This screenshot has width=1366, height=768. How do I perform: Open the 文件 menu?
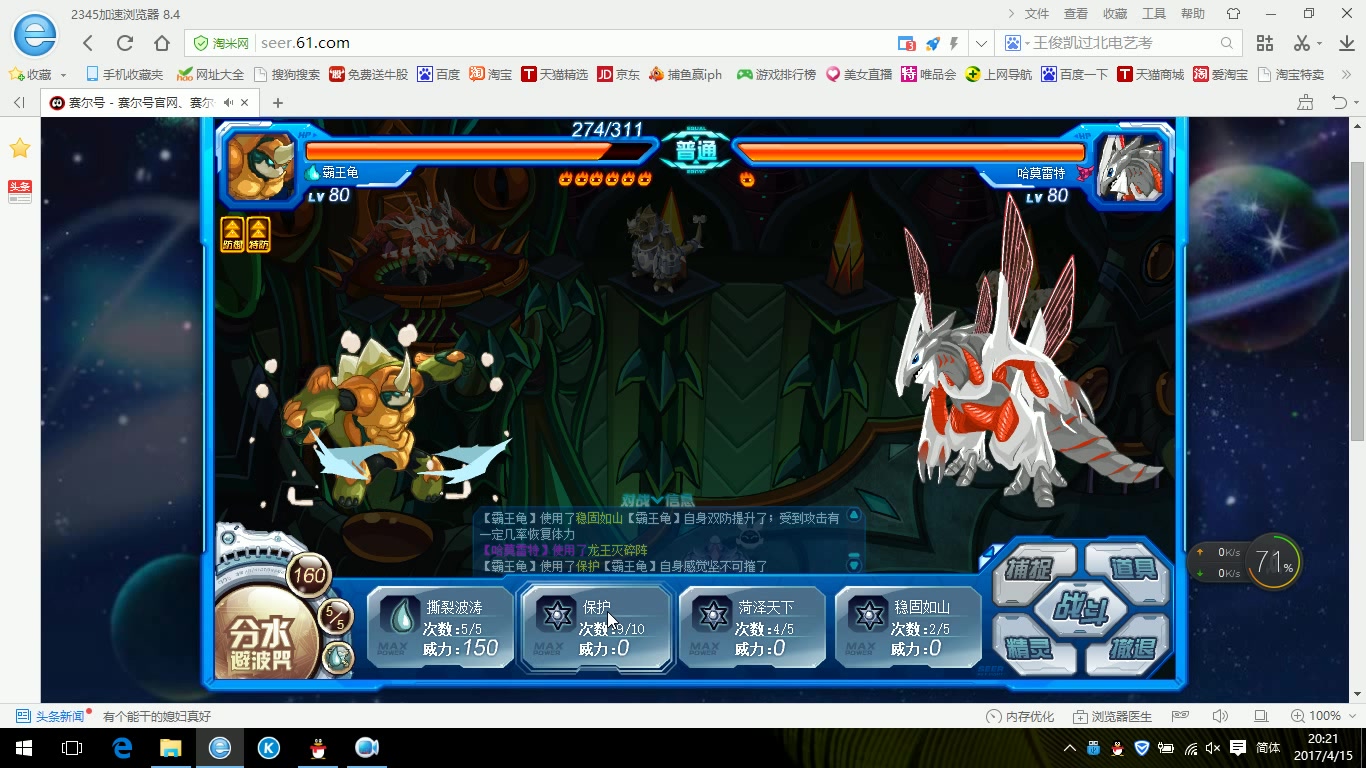pyautogui.click(x=1037, y=14)
